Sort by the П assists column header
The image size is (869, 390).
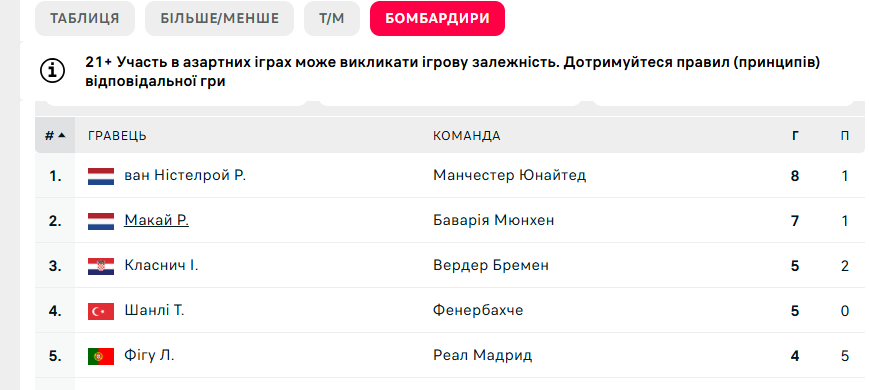pos(845,136)
